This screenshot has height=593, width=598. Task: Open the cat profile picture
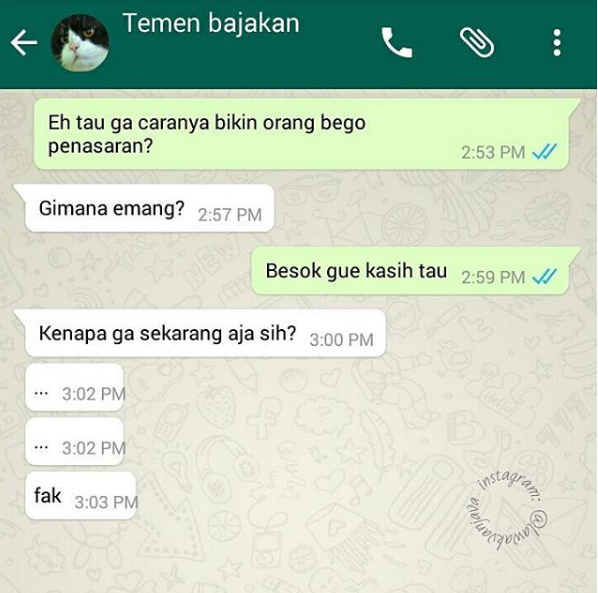click(x=80, y=43)
